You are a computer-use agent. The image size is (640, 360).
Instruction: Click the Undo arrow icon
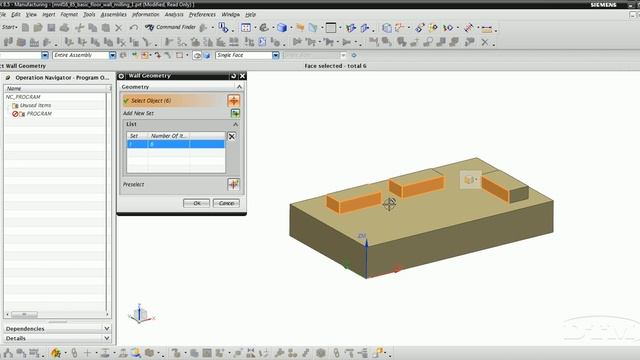click(133, 27)
